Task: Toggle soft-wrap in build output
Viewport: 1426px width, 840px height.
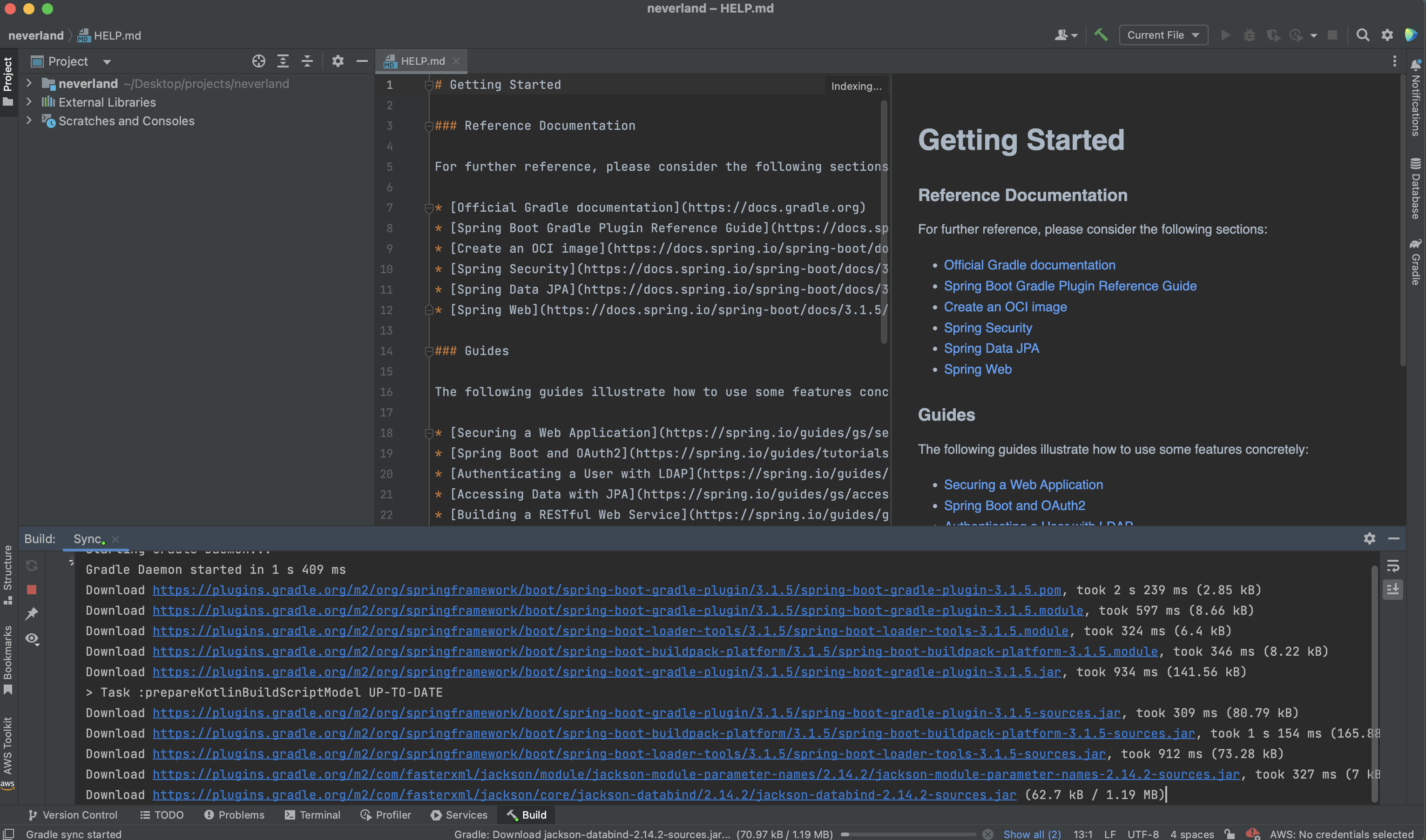Action: (x=1393, y=565)
